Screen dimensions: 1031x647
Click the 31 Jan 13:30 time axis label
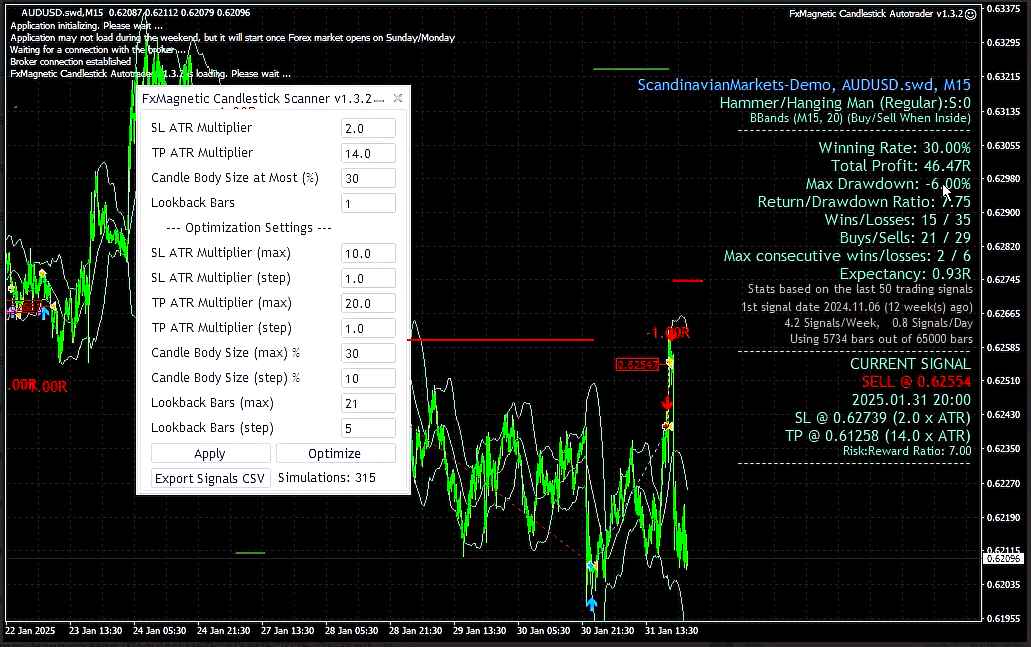coord(671,631)
